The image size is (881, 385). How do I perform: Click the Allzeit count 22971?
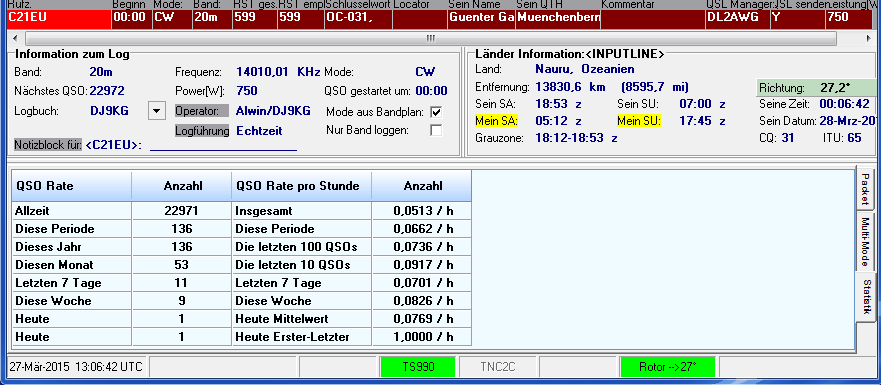point(182,211)
